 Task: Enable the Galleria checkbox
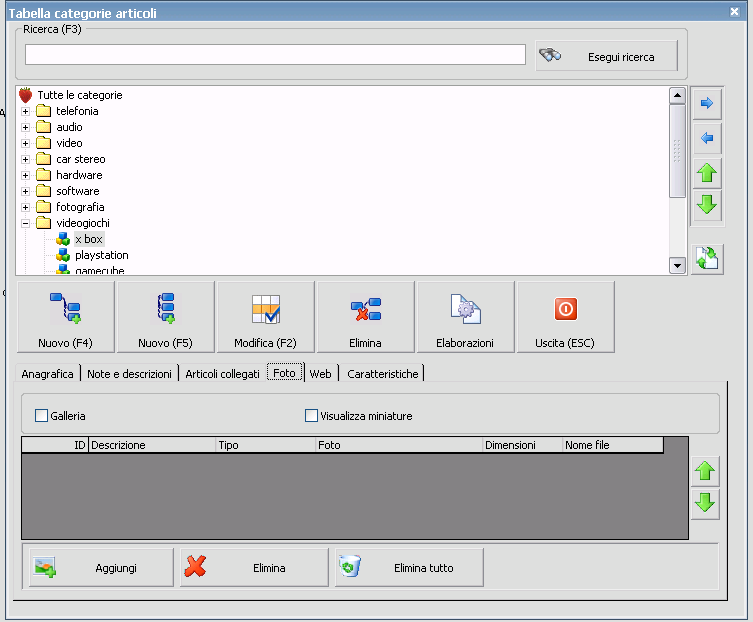click(x=41, y=415)
